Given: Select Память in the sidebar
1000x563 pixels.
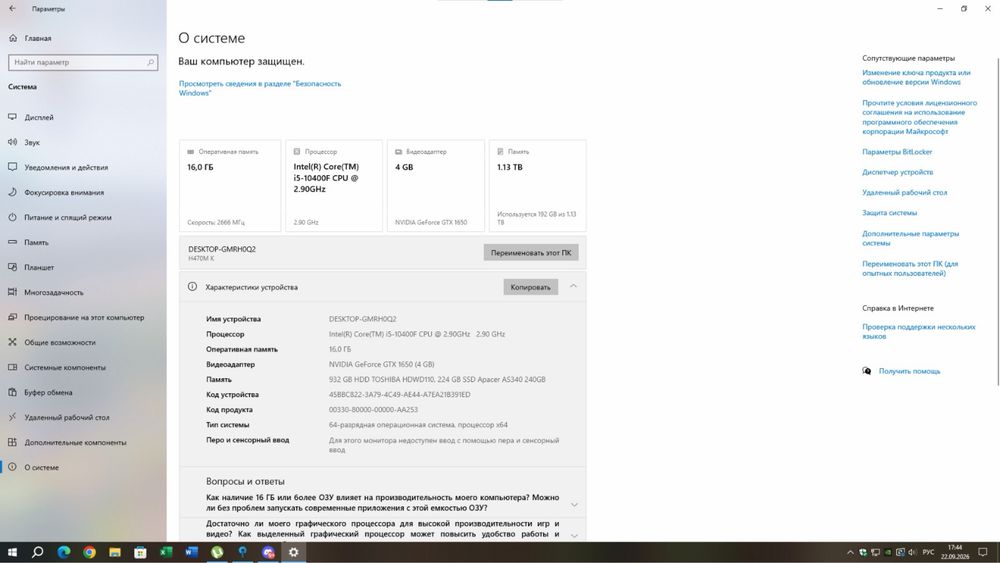Looking at the screenshot, I should tap(36, 242).
